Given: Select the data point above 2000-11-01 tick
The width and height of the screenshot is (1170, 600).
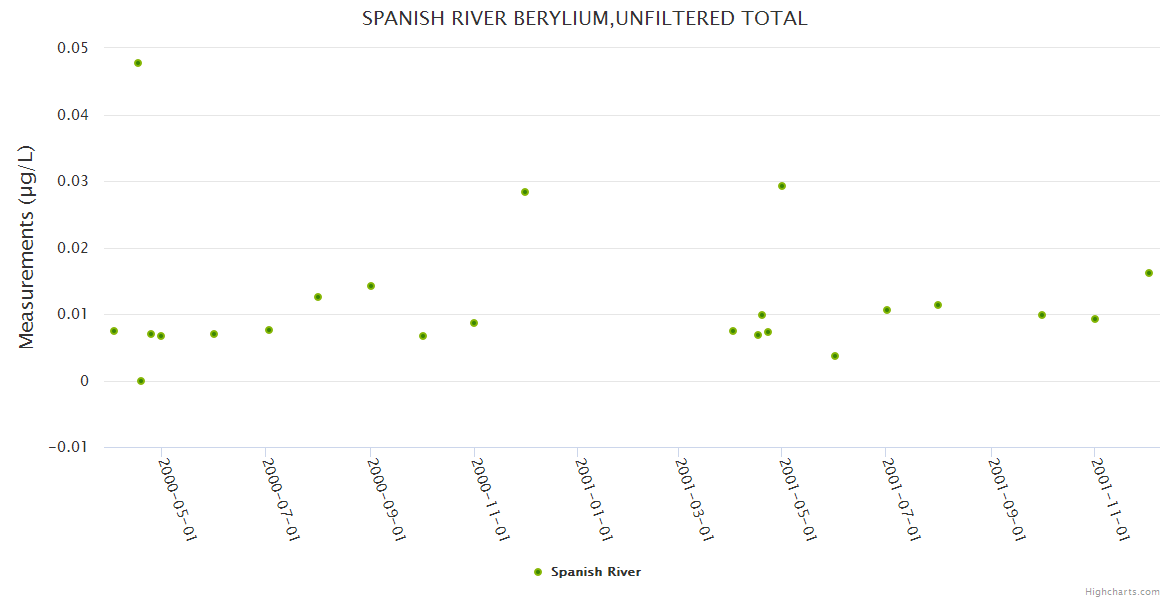Looking at the screenshot, I should [x=474, y=323].
